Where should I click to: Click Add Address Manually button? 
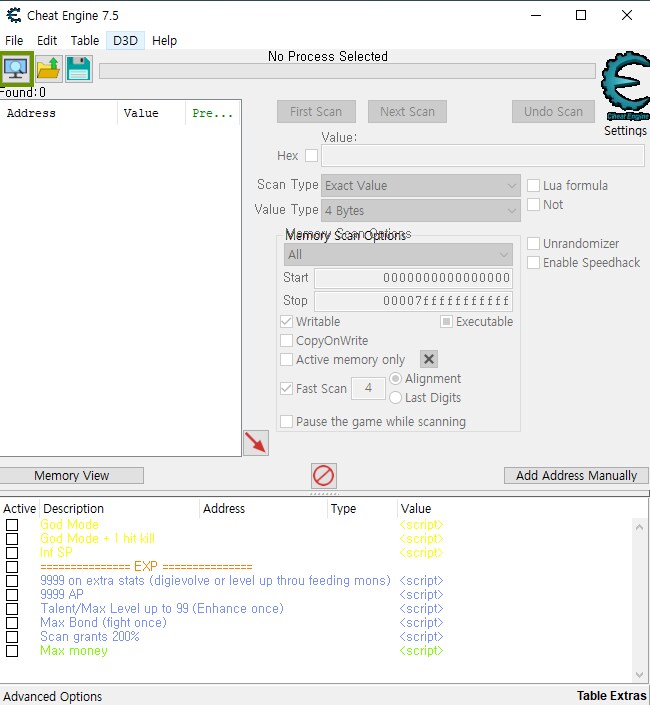(x=576, y=476)
